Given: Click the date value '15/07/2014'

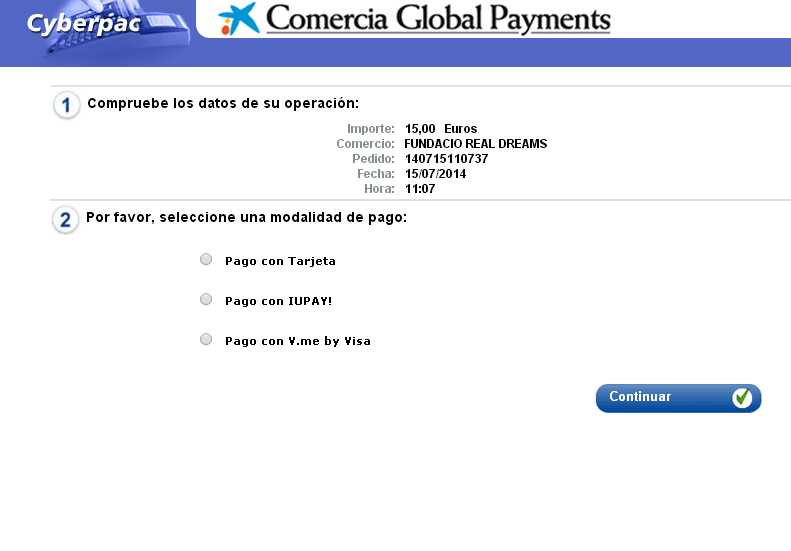Looking at the screenshot, I should tap(435, 174).
